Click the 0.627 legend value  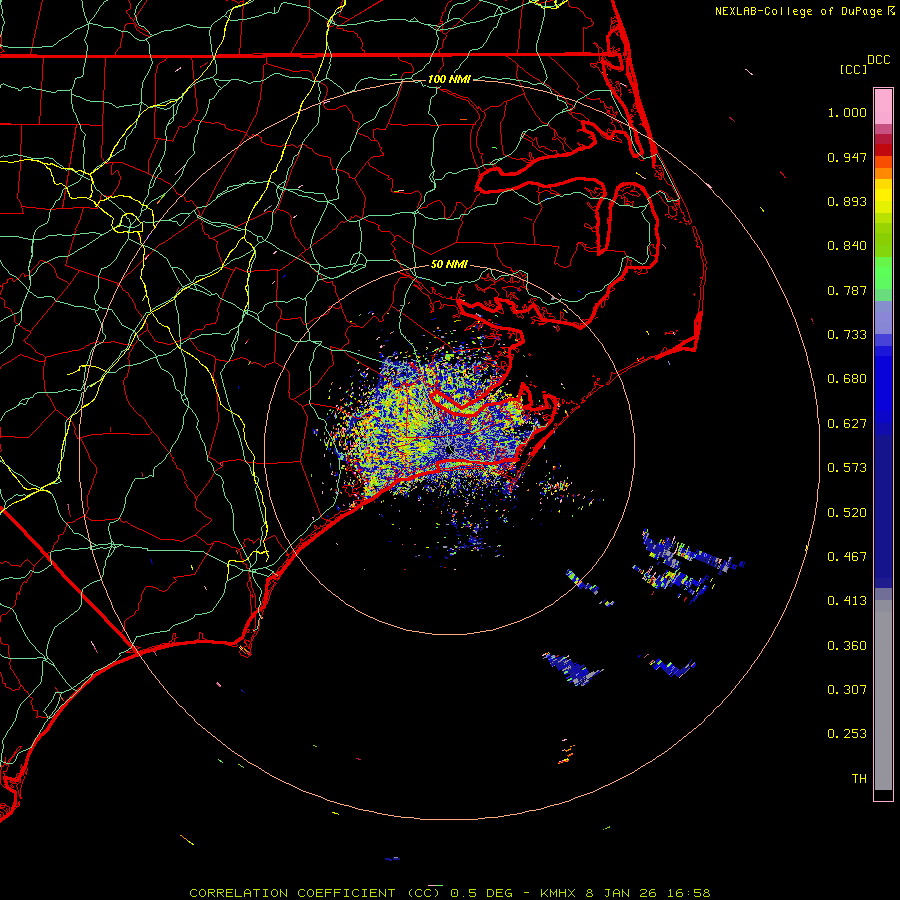click(847, 424)
